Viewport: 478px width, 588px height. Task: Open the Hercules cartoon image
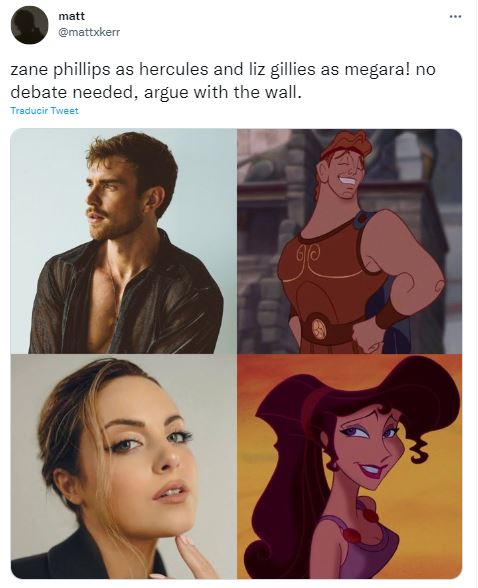(x=350, y=241)
